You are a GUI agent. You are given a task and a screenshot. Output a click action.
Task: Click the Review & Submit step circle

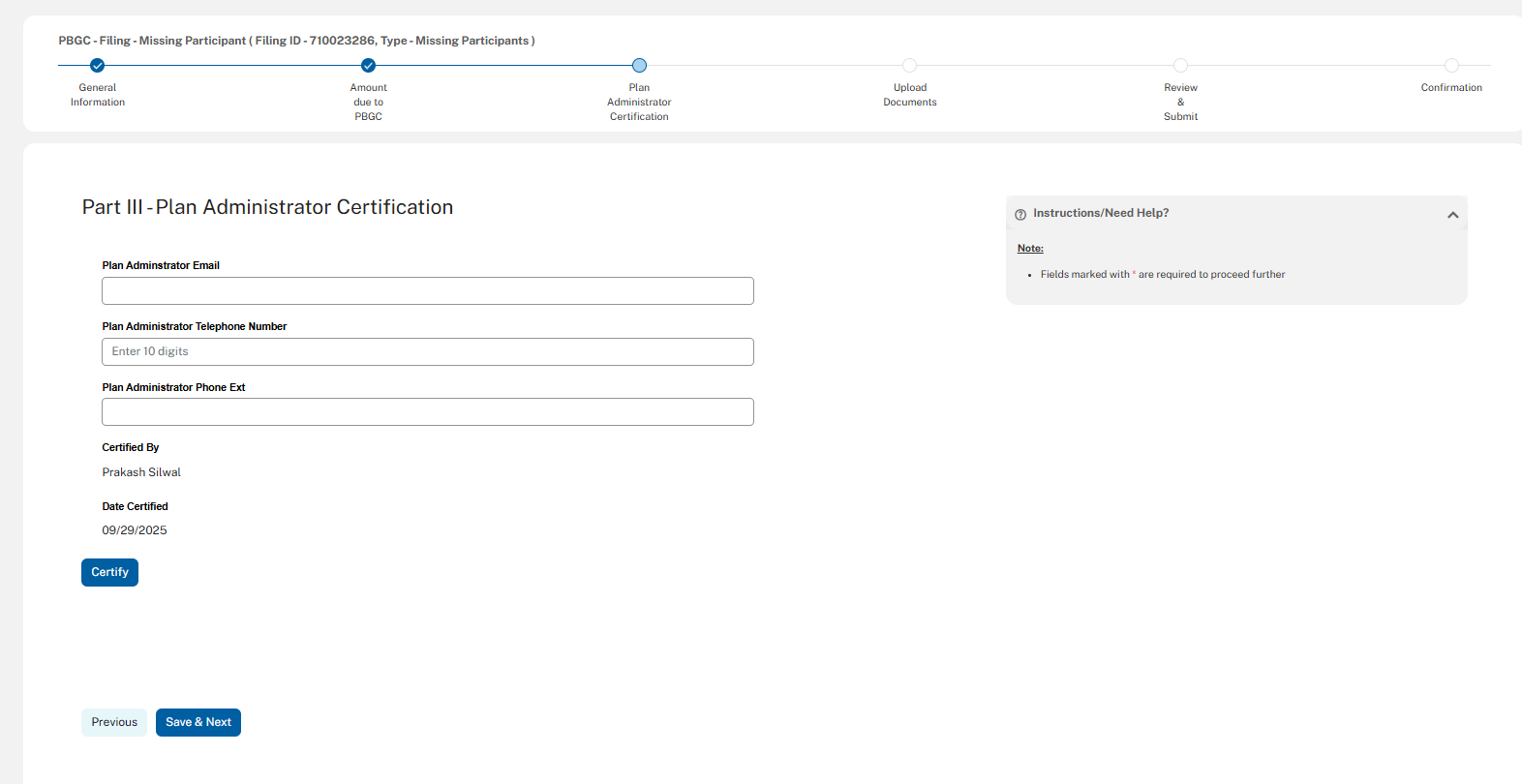(x=1180, y=66)
